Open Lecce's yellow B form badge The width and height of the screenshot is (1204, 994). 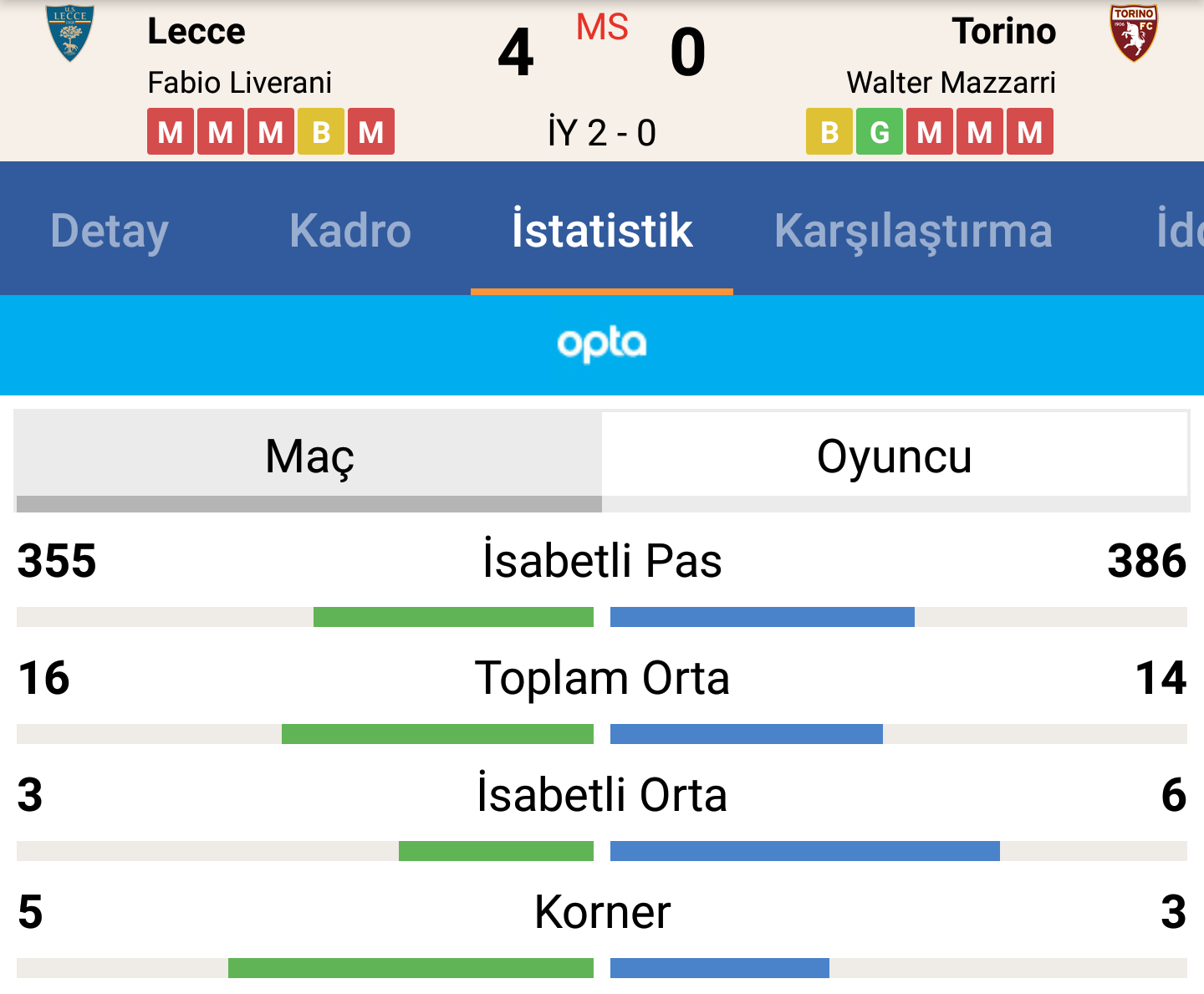[x=321, y=132]
